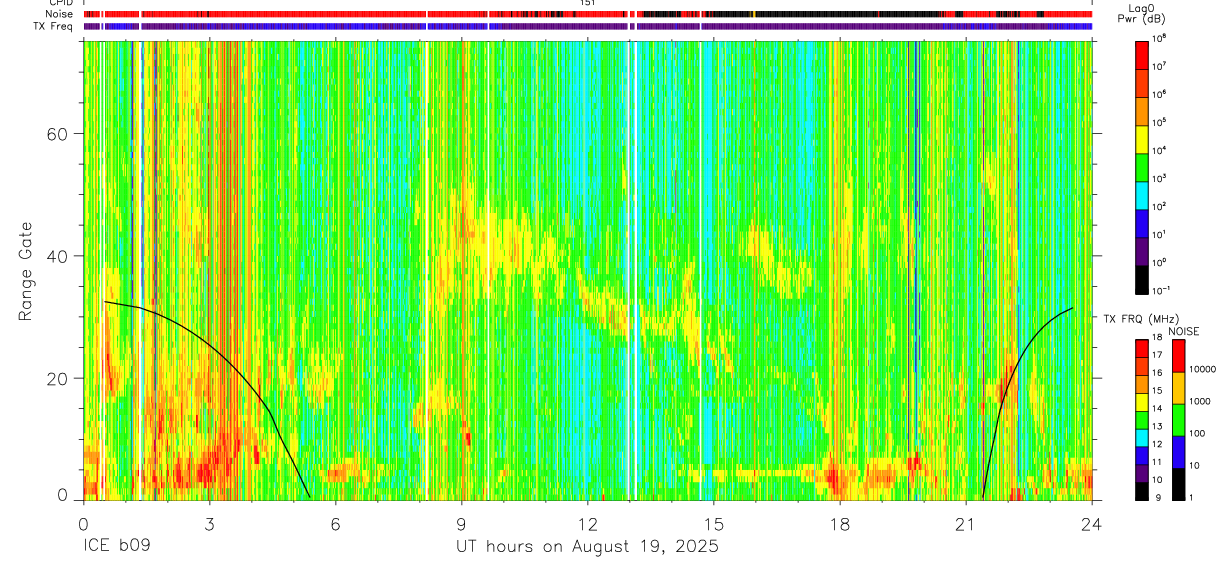Click the top 10^8 label of the power colorbar

[1159, 38]
